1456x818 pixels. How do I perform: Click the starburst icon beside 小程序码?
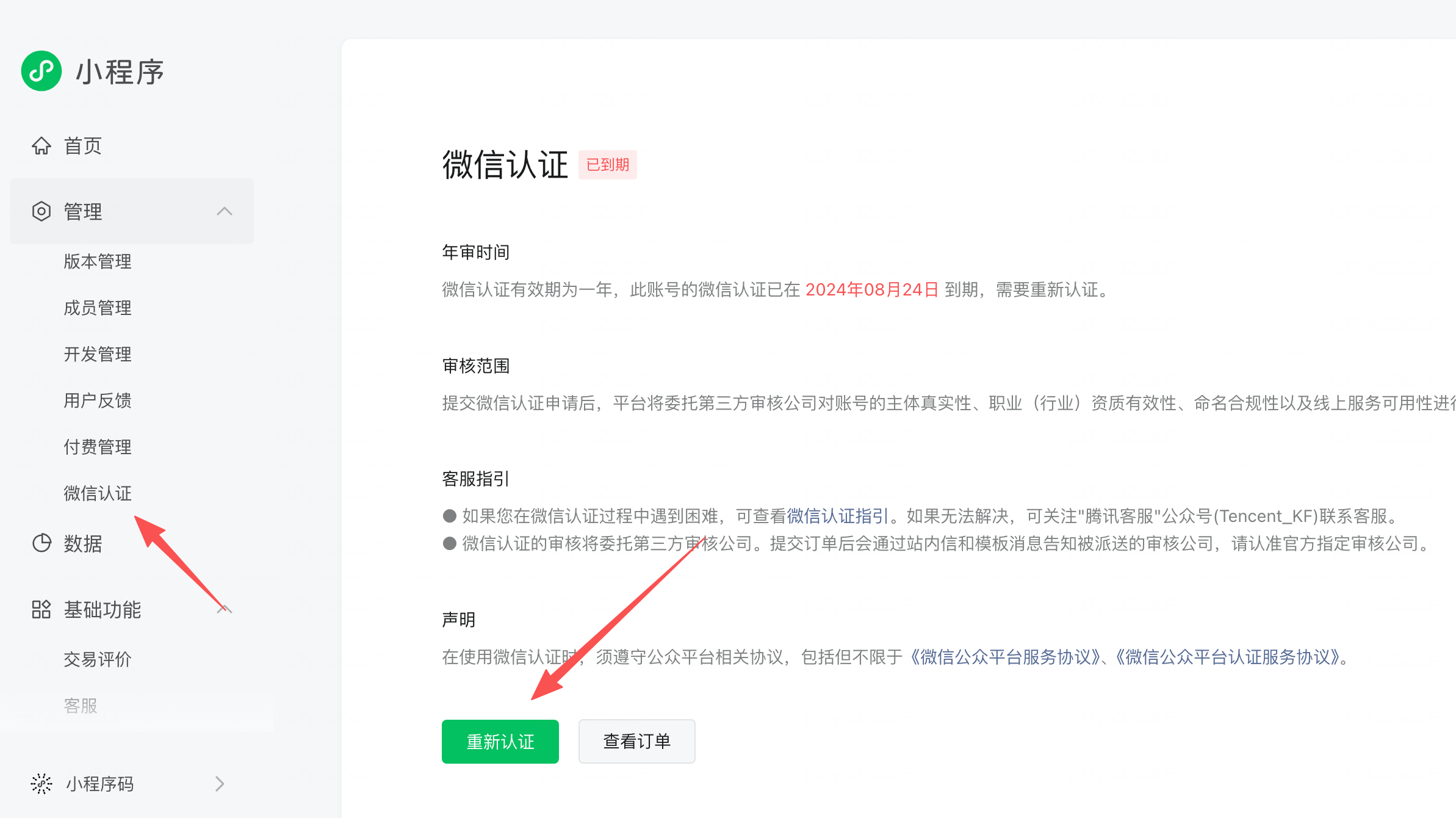click(x=41, y=783)
